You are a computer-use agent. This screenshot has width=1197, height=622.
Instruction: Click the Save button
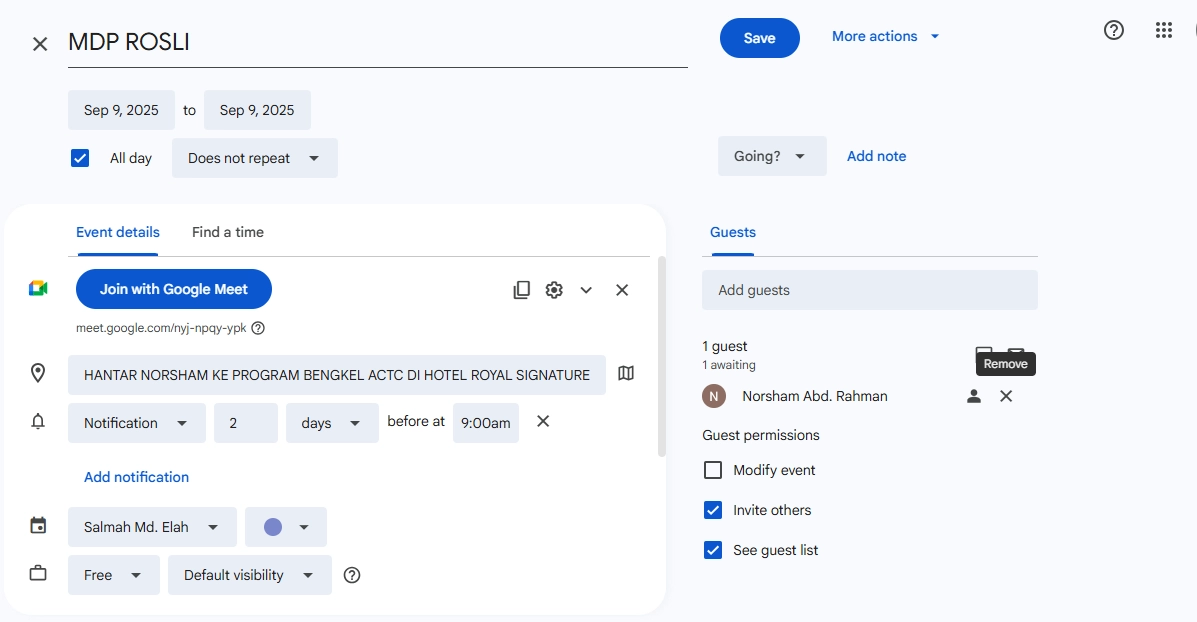pyautogui.click(x=759, y=38)
